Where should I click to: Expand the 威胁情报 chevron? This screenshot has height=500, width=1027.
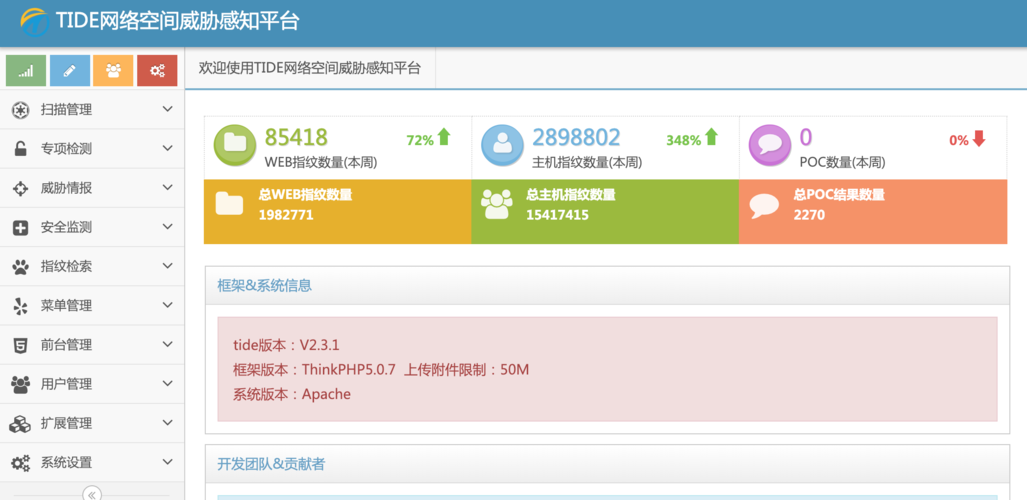(168, 187)
